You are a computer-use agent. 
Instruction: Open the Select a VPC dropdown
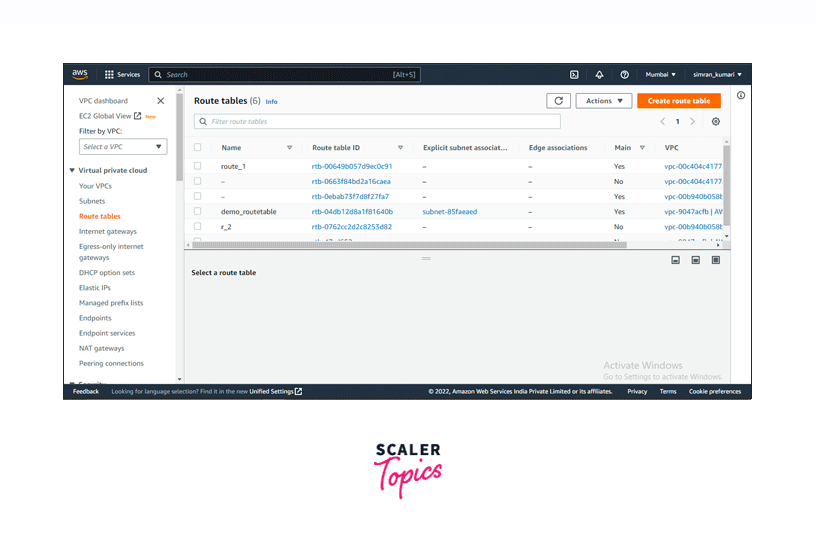click(123, 147)
